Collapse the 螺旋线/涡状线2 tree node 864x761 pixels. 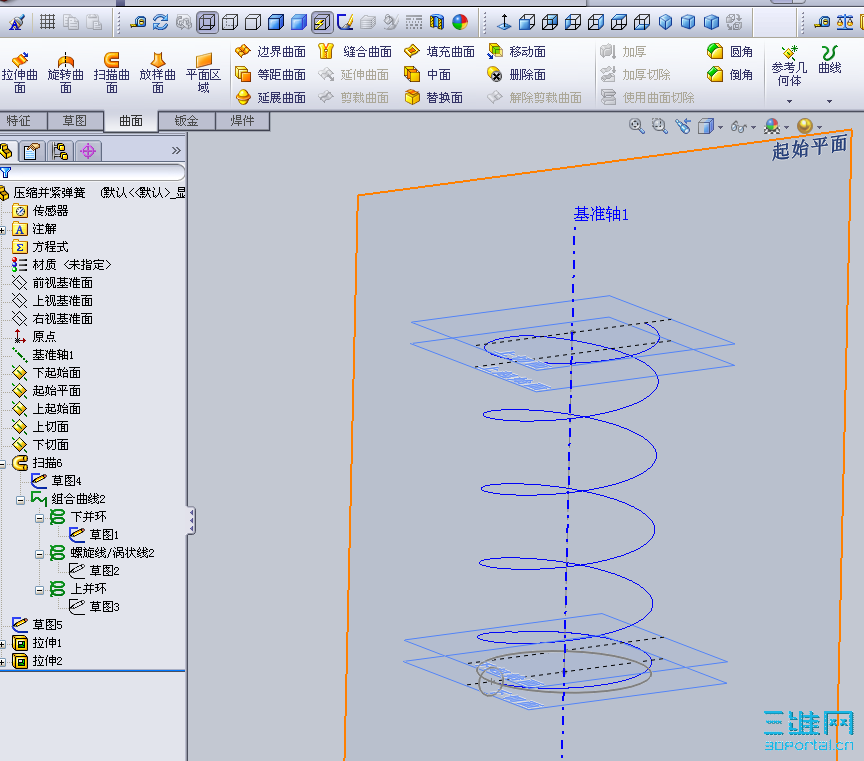(x=40, y=554)
